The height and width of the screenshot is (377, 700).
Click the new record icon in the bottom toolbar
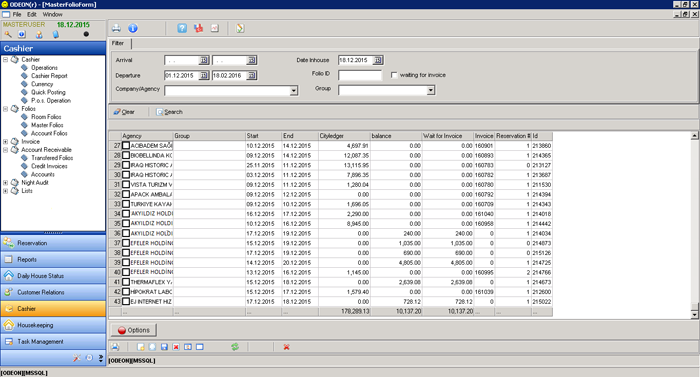point(141,347)
